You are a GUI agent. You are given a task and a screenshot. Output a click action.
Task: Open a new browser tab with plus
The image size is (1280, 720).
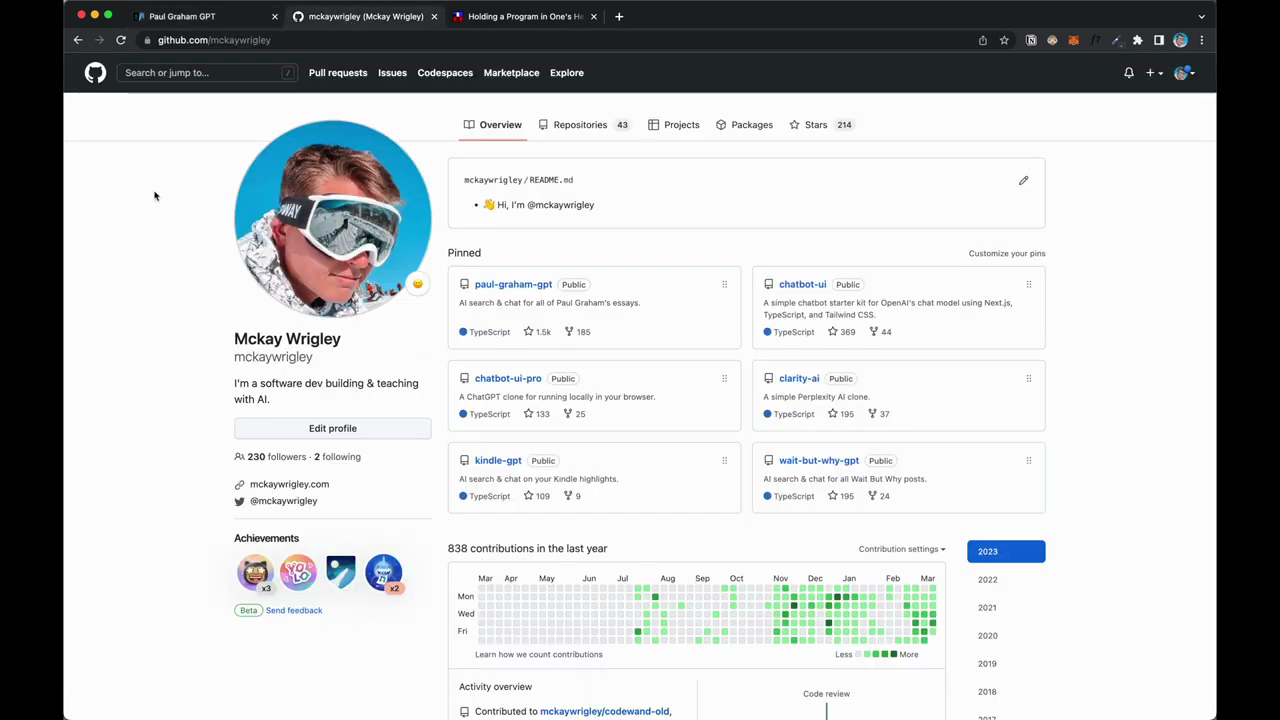click(619, 16)
